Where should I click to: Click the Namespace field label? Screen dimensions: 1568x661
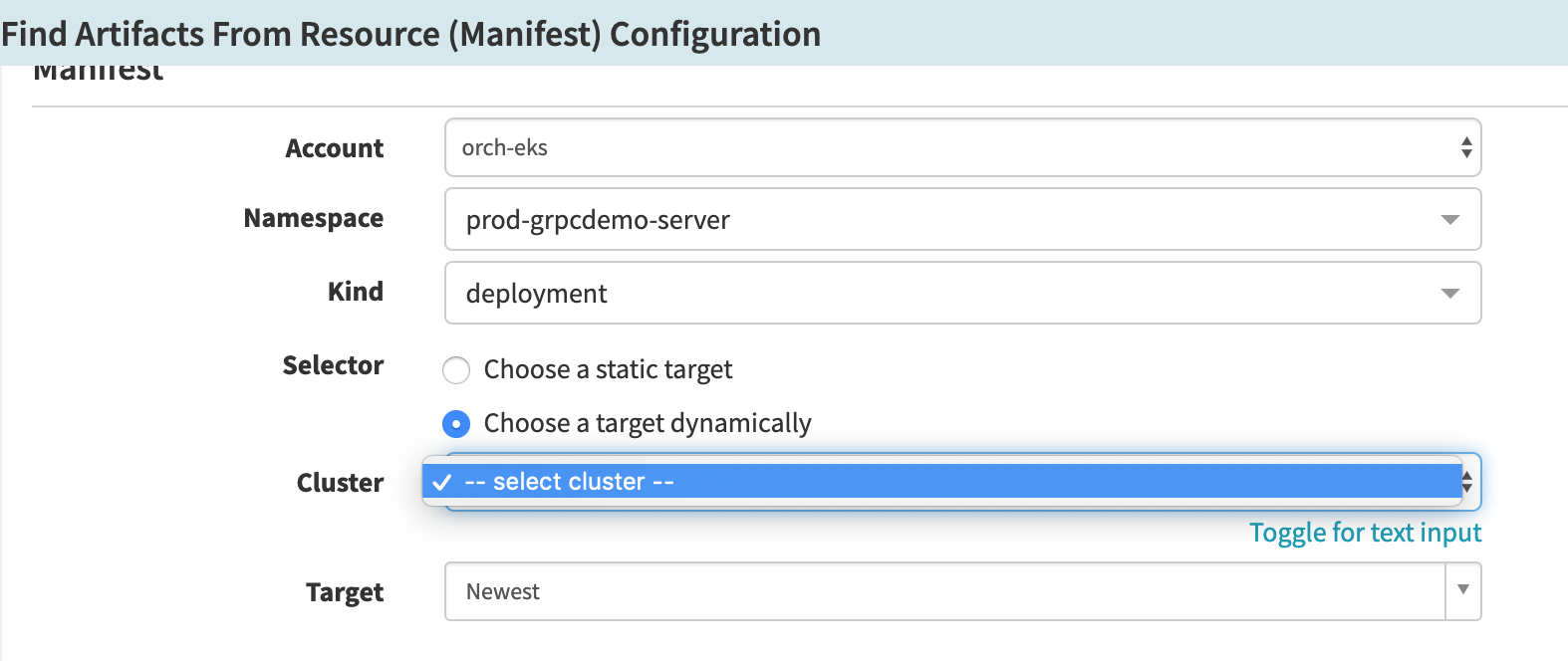(313, 219)
